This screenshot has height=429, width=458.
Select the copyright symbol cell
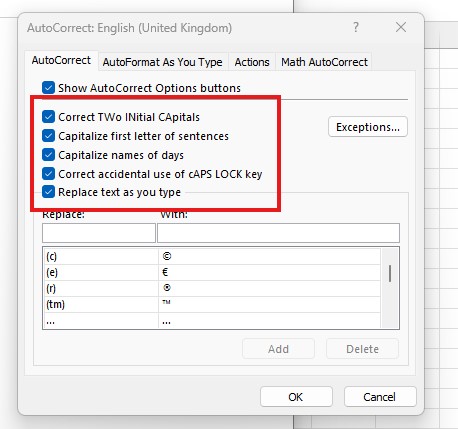(x=269, y=256)
